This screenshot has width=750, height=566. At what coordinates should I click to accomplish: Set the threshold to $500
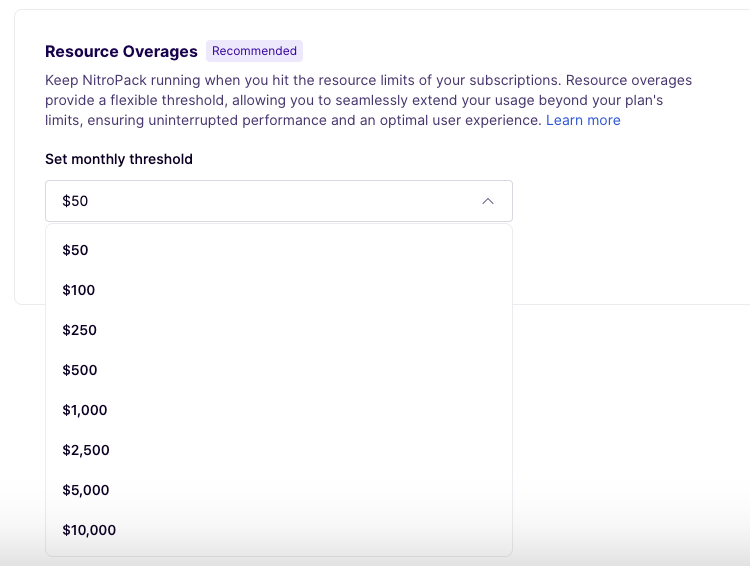[x=80, y=370]
